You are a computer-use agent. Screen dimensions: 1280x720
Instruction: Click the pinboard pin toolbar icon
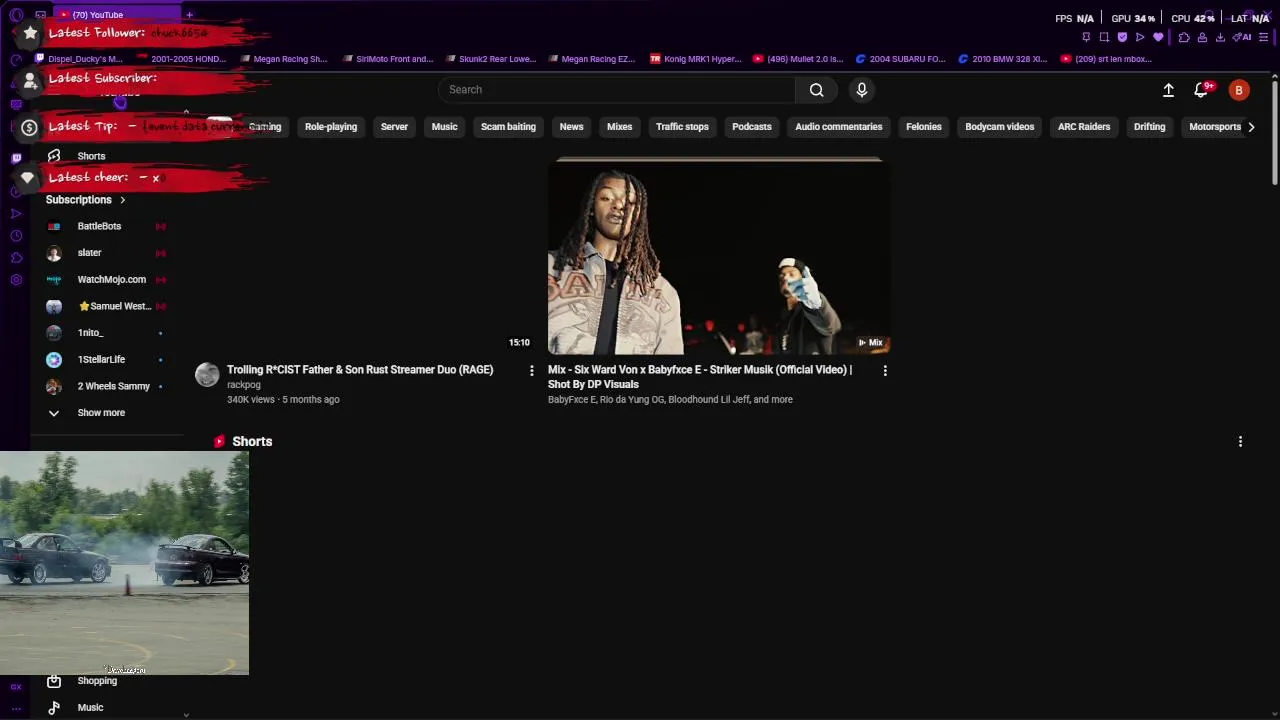1086,37
